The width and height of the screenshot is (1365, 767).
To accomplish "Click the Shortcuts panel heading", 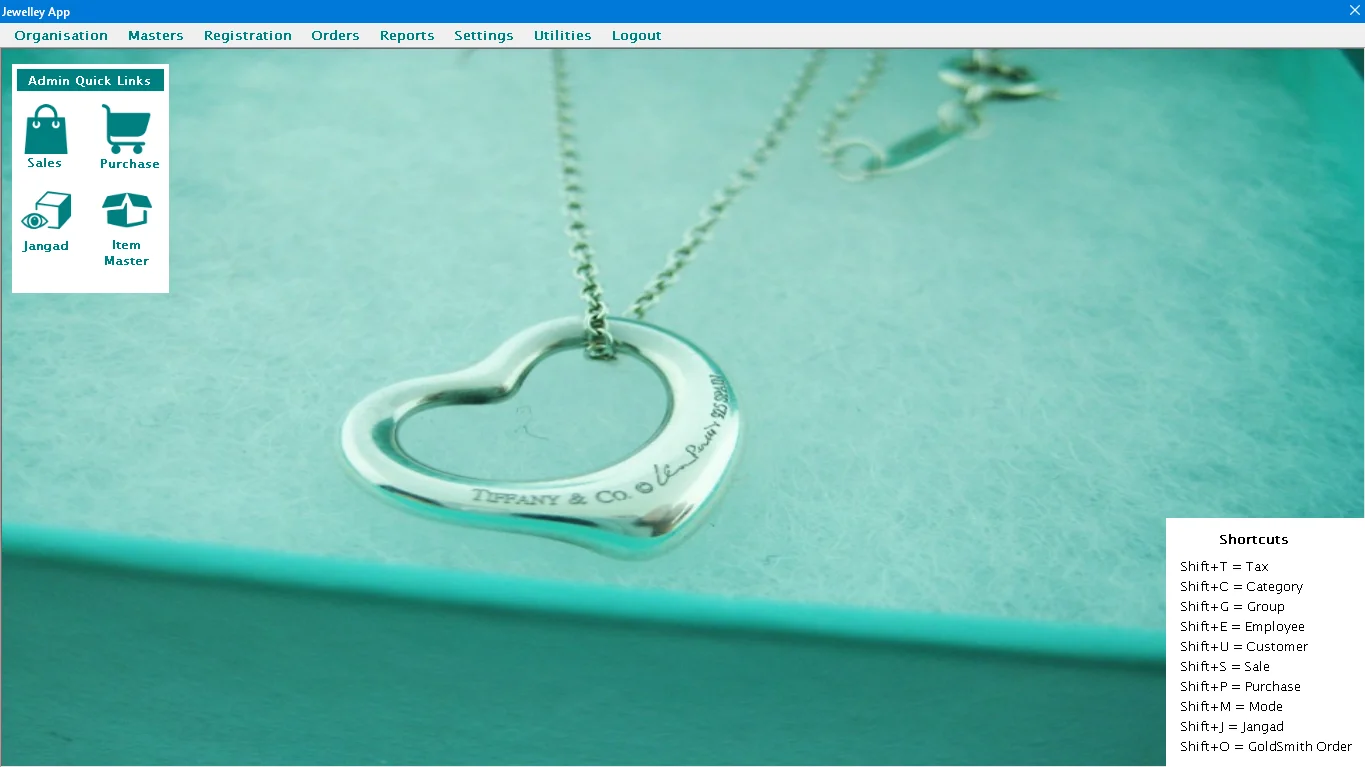I will (1254, 539).
